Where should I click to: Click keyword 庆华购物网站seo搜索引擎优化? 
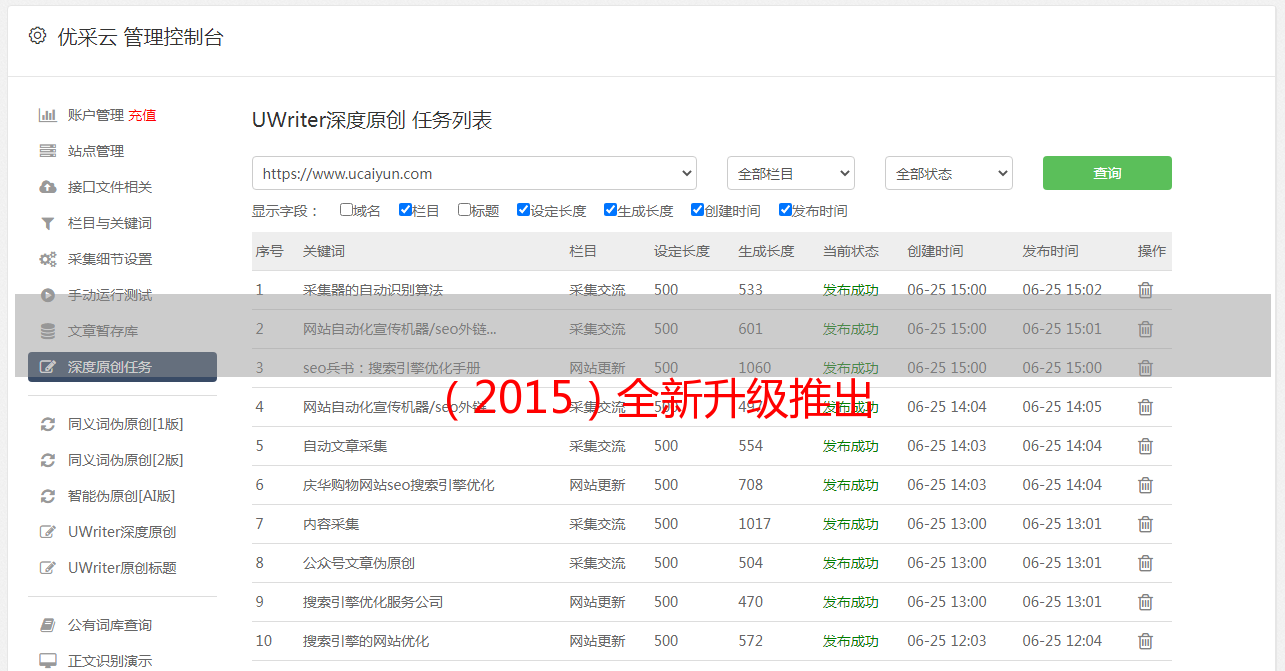click(399, 485)
